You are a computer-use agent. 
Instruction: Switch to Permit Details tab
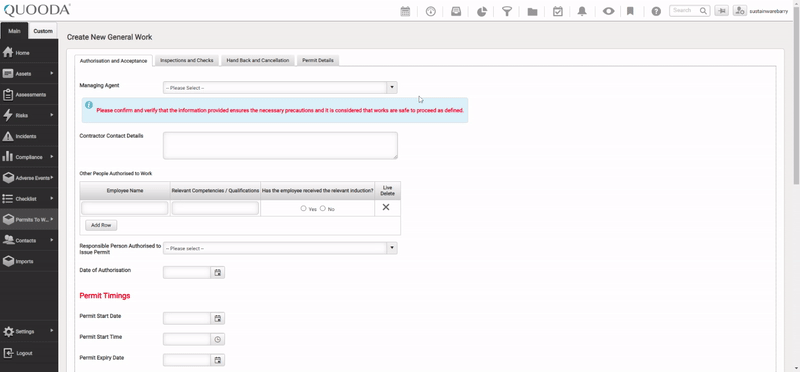click(x=317, y=60)
